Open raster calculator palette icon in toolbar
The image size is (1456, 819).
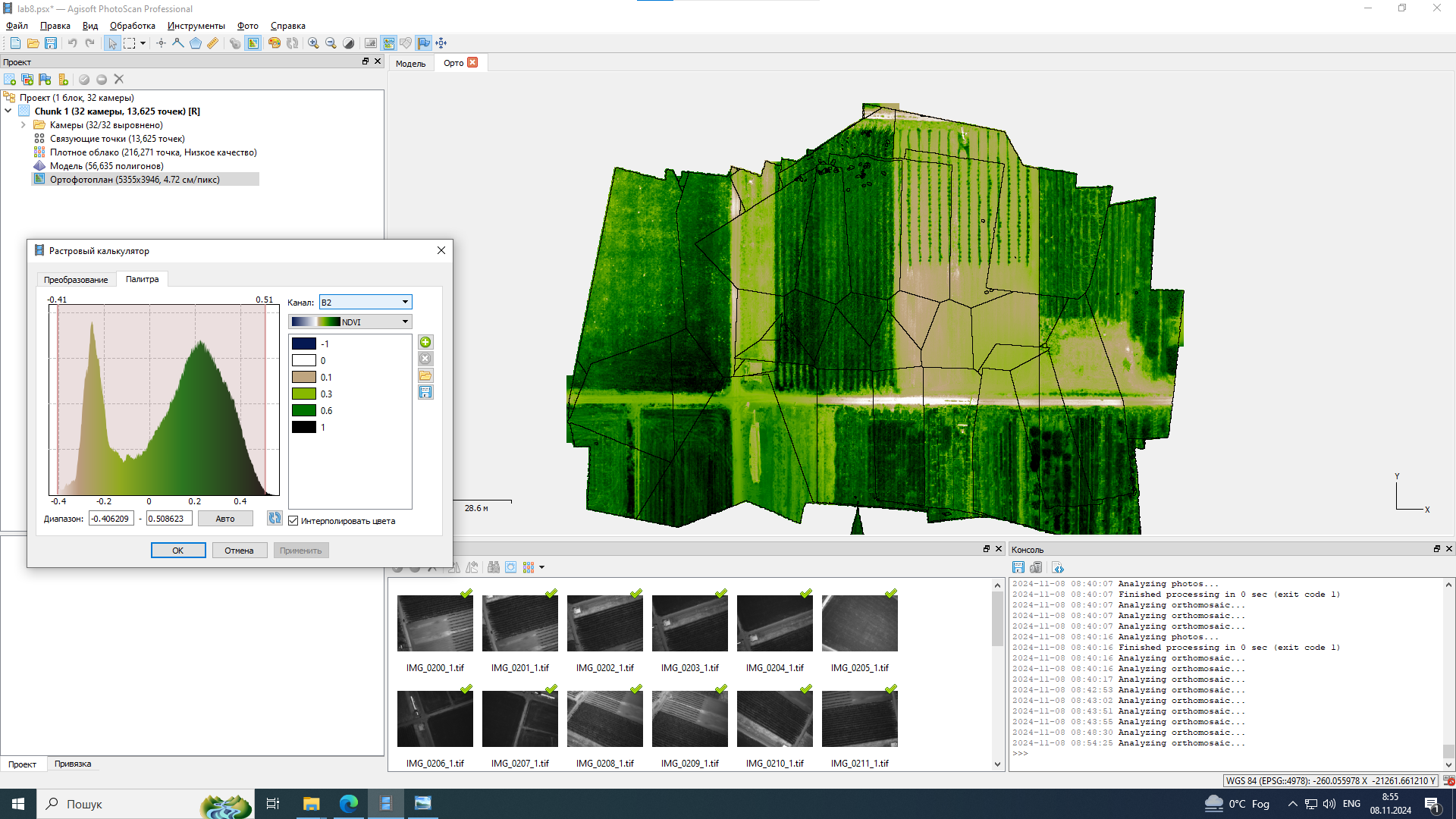point(275,43)
